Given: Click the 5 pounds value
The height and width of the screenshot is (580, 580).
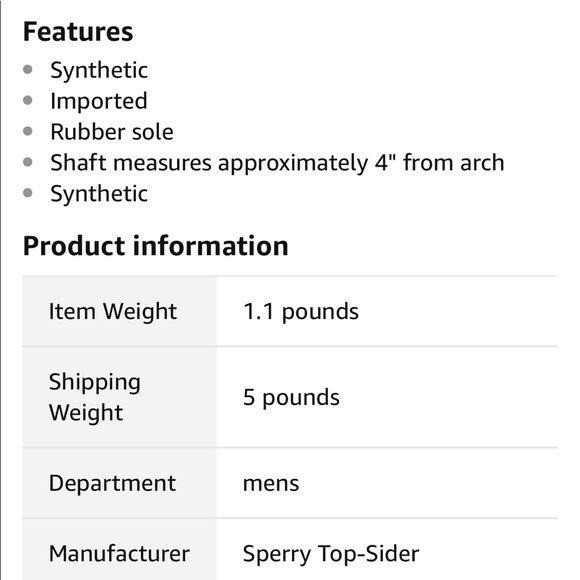Looking at the screenshot, I should click(x=291, y=398).
